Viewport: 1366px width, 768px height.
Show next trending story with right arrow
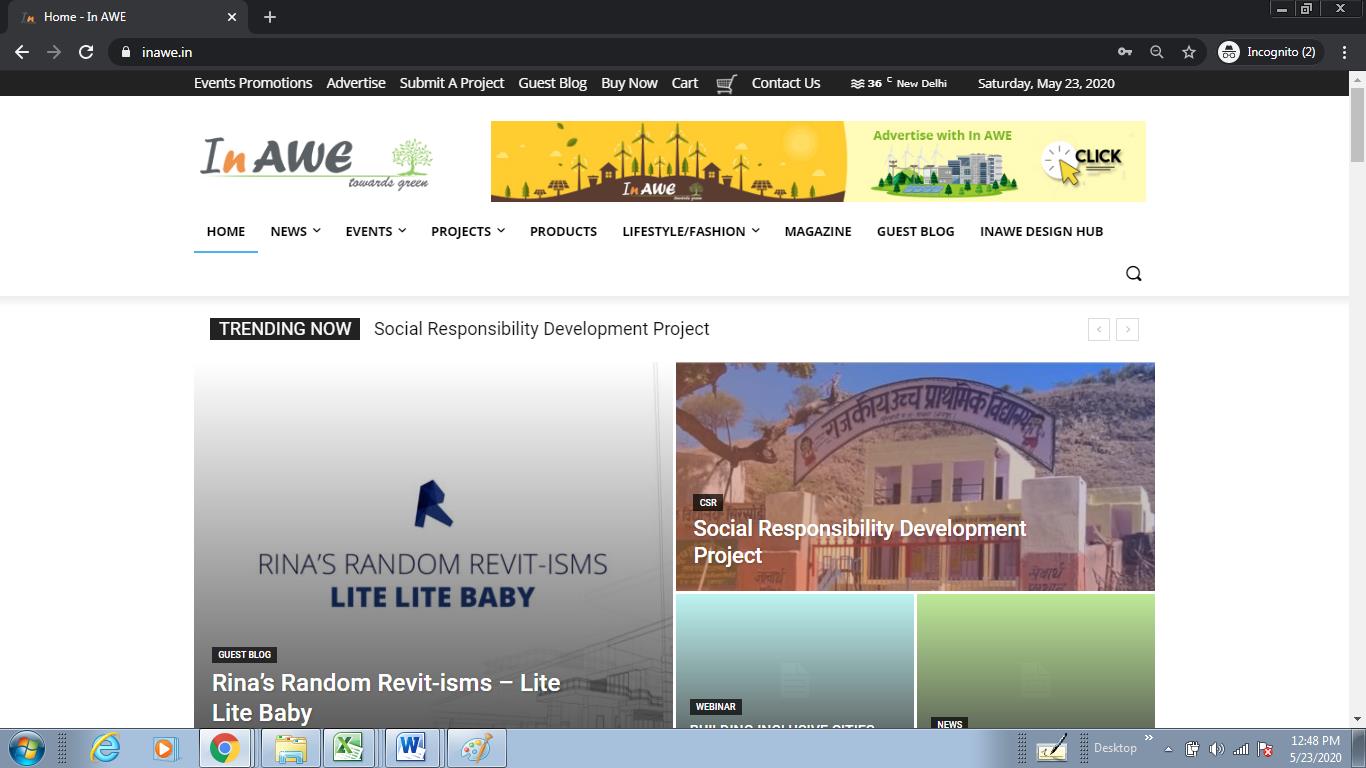click(x=1127, y=329)
